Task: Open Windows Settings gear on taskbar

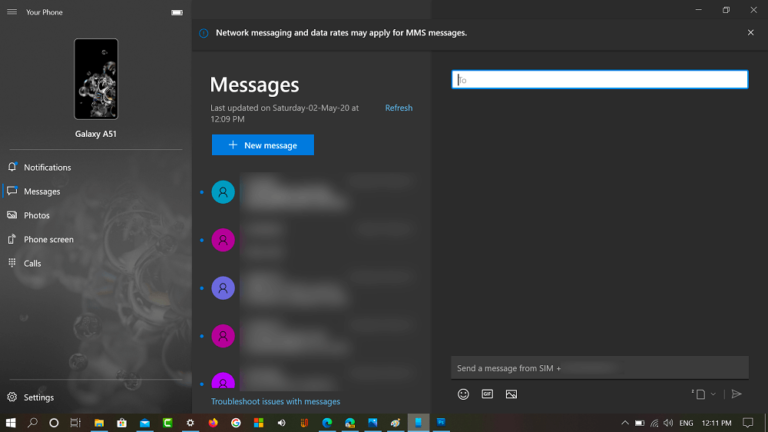Action: (190, 423)
